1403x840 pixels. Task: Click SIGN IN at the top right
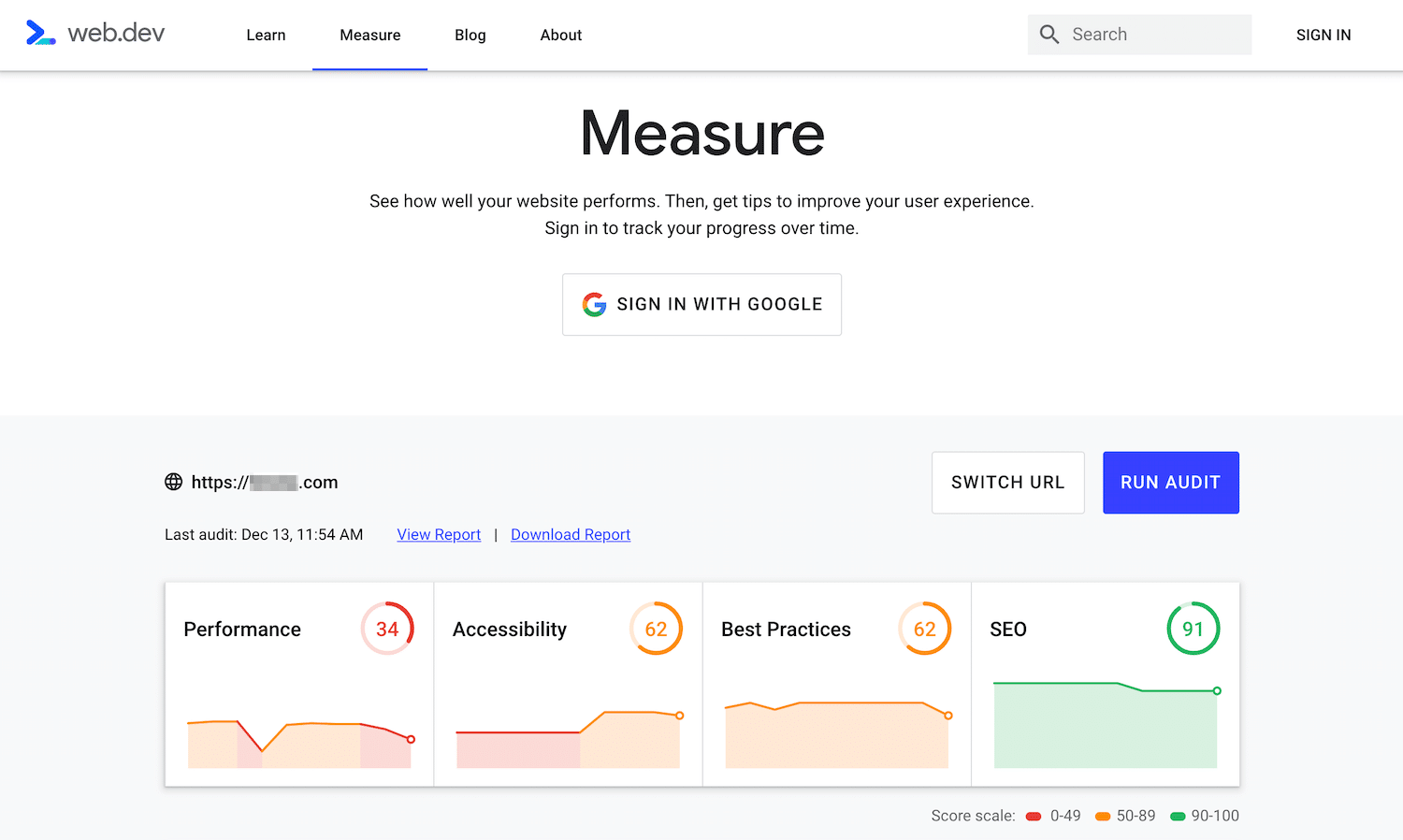click(x=1323, y=35)
